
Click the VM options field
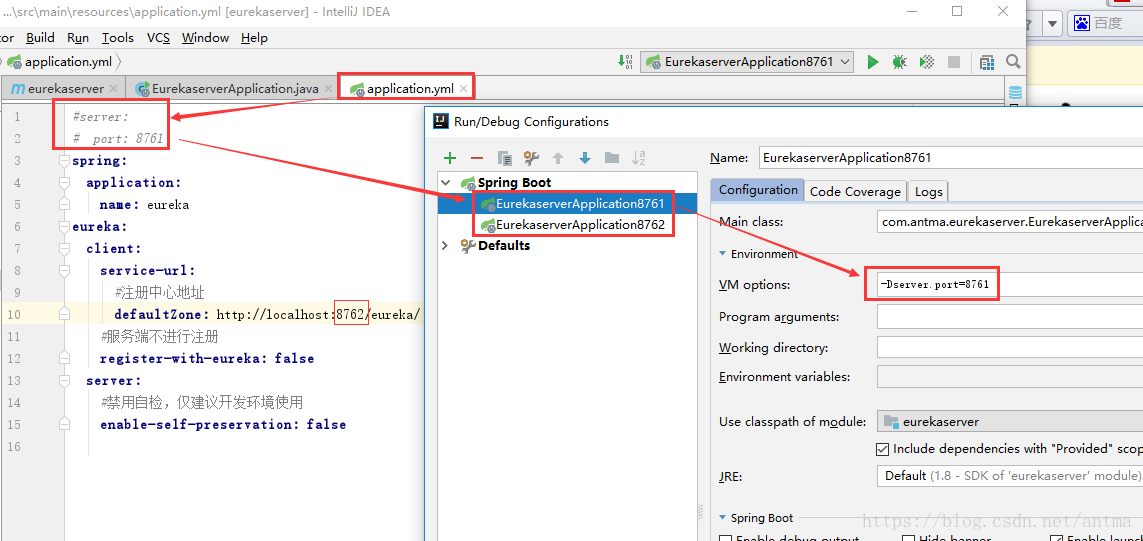[x=1010, y=284]
